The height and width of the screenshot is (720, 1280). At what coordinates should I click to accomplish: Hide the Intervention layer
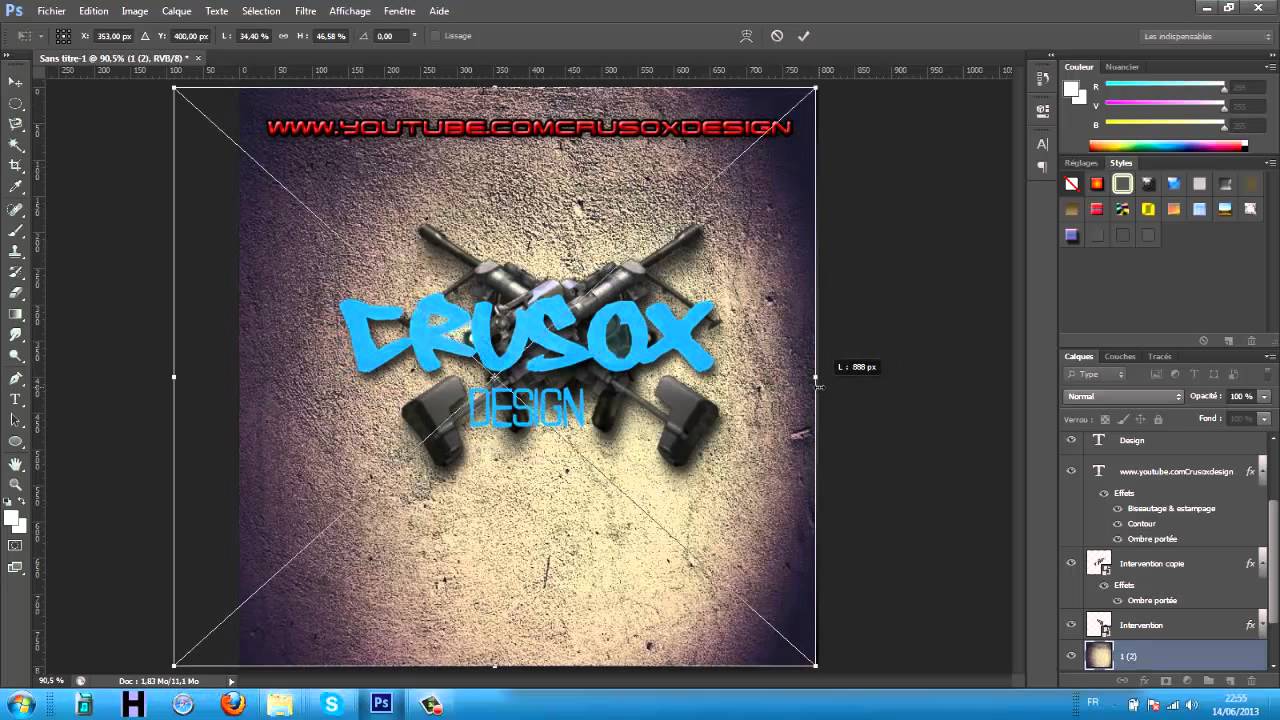pos(1071,625)
